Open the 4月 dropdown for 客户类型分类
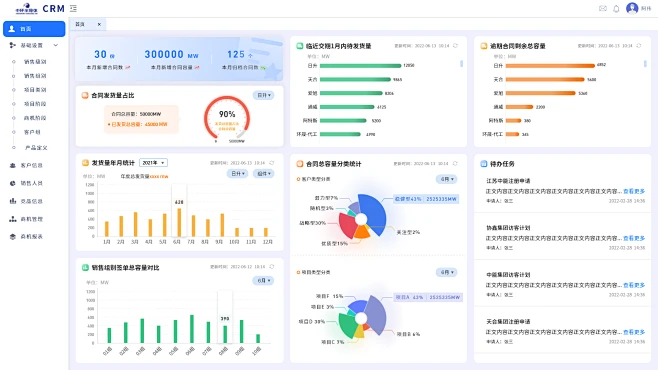658x370 pixels. [x=446, y=179]
